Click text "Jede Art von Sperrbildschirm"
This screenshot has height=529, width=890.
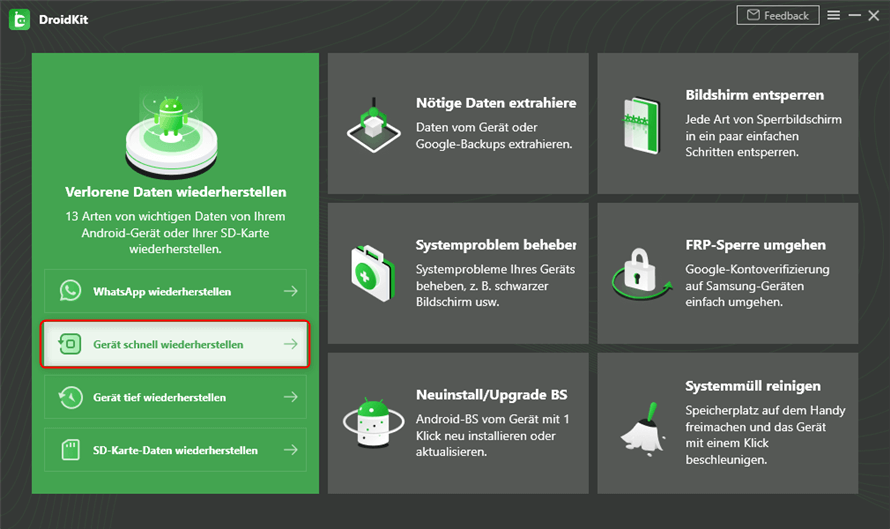click(763, 119)
